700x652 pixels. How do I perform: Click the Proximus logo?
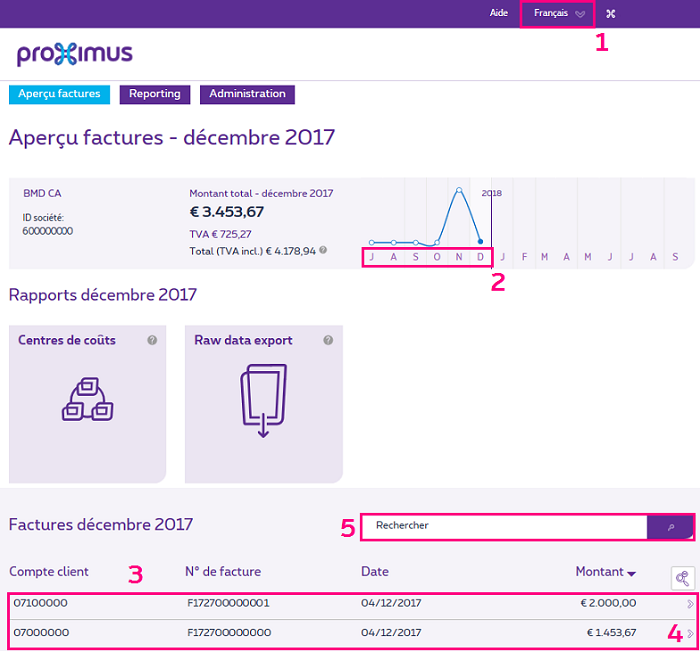pyautogui.click(x=75, y=55)
